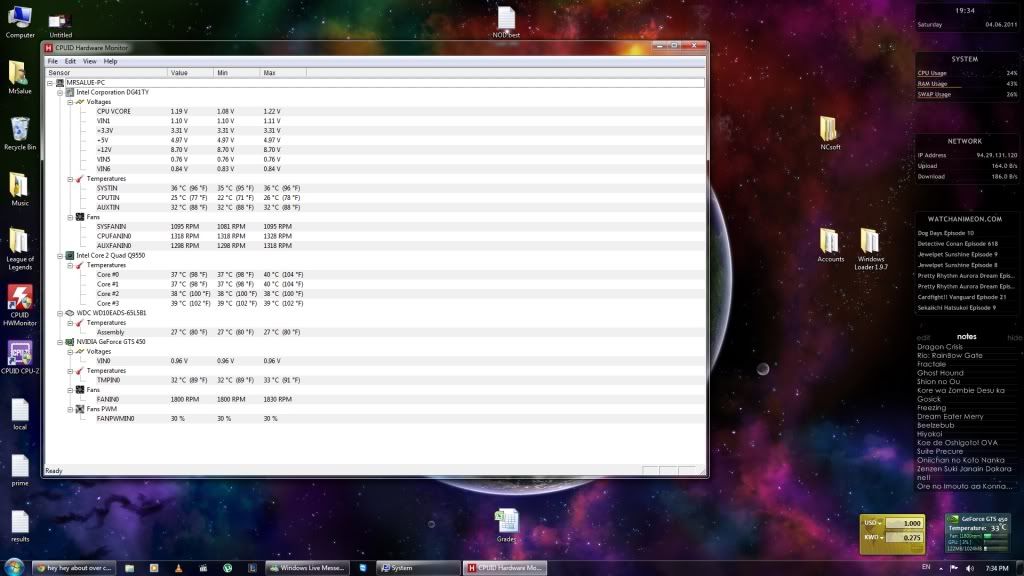Switch to Windows Live Messenger taskbar button
This screenshot has height=576, width=1024.
[307, 568]
